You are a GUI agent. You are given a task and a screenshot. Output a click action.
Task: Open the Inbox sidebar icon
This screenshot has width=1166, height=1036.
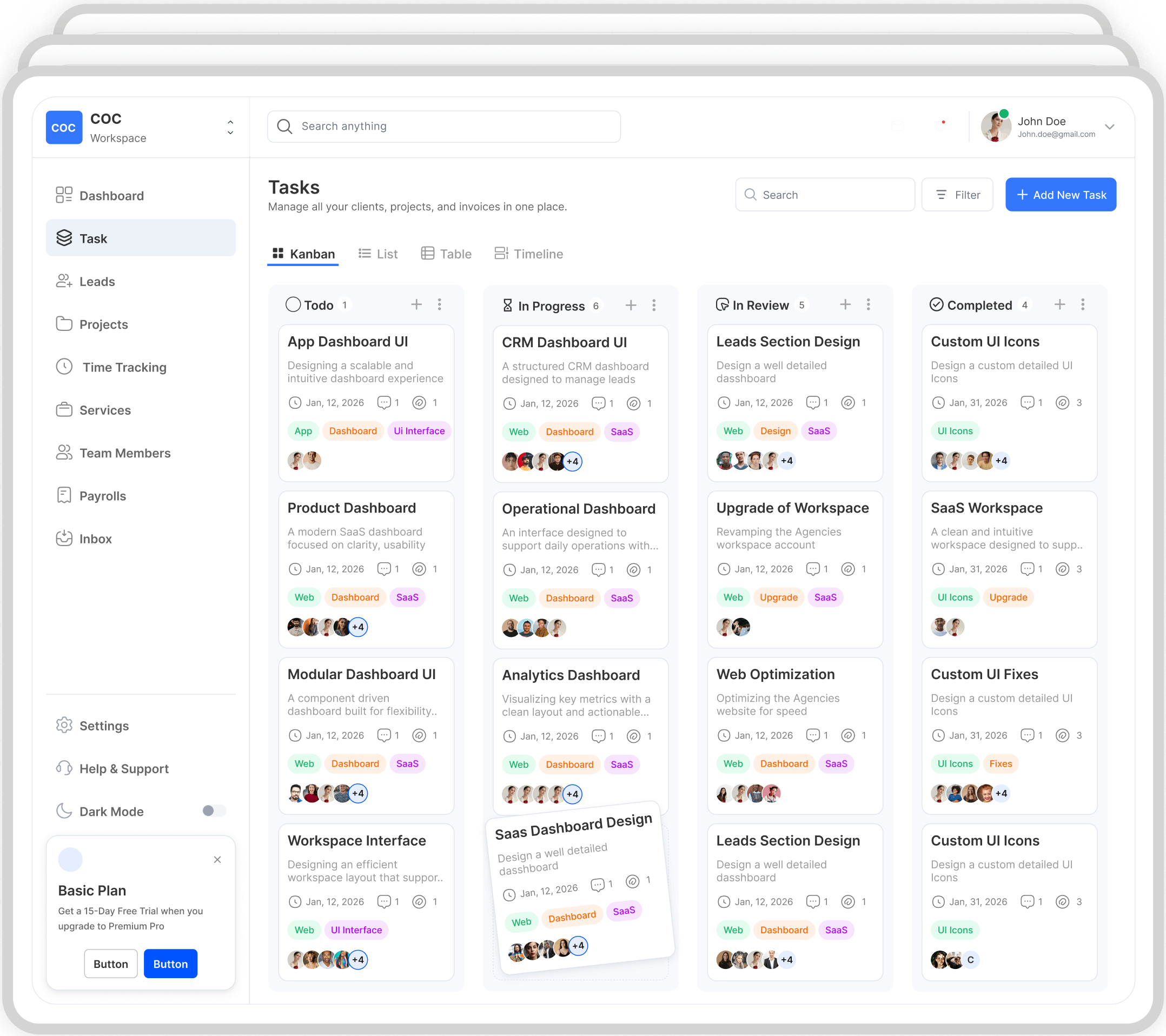pyautogui.click(x=64, y=539)
